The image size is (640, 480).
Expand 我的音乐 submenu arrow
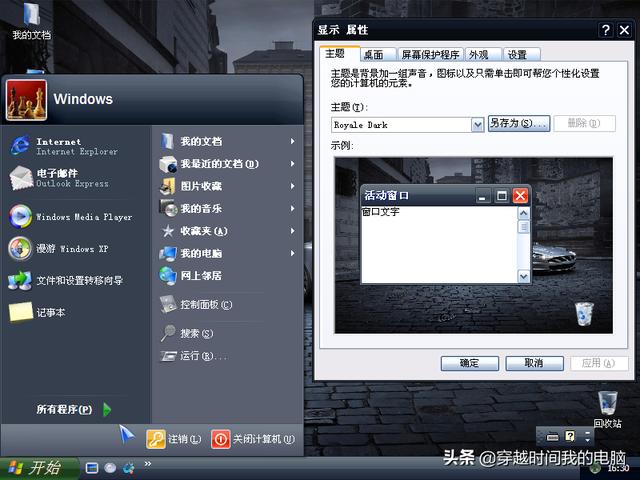click(x=293, y=209)
